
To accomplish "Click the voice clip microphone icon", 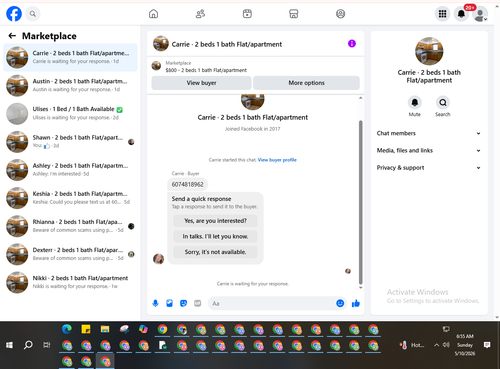I will point(155,303).
